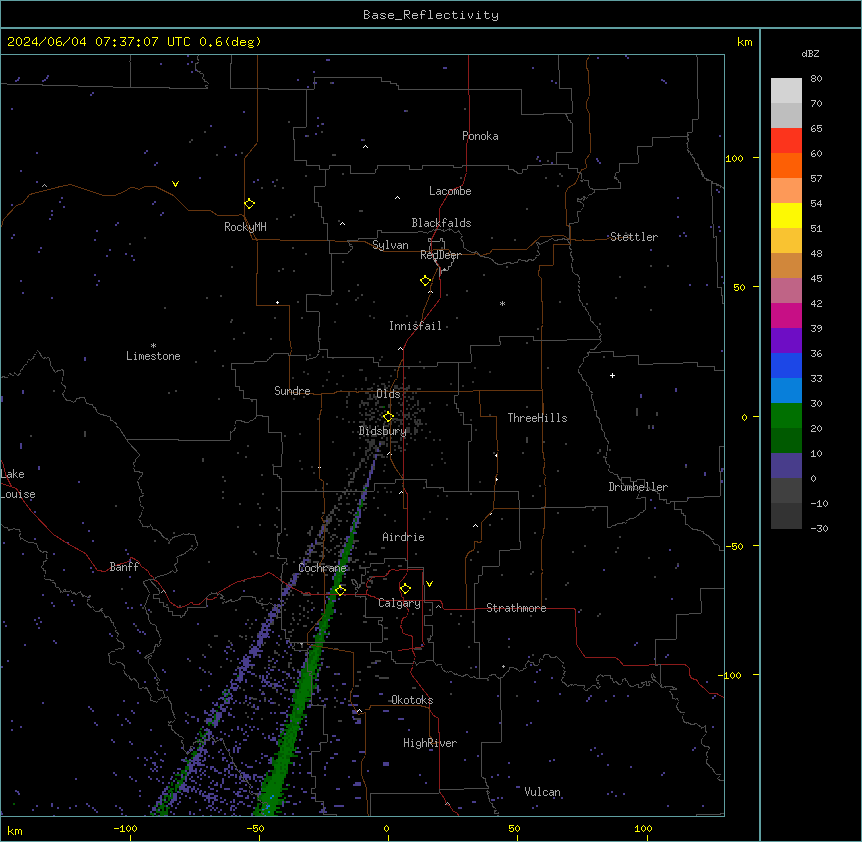Select the red 65 dBZ color swatch
The image size is (862, 842).
pos(786,141)
